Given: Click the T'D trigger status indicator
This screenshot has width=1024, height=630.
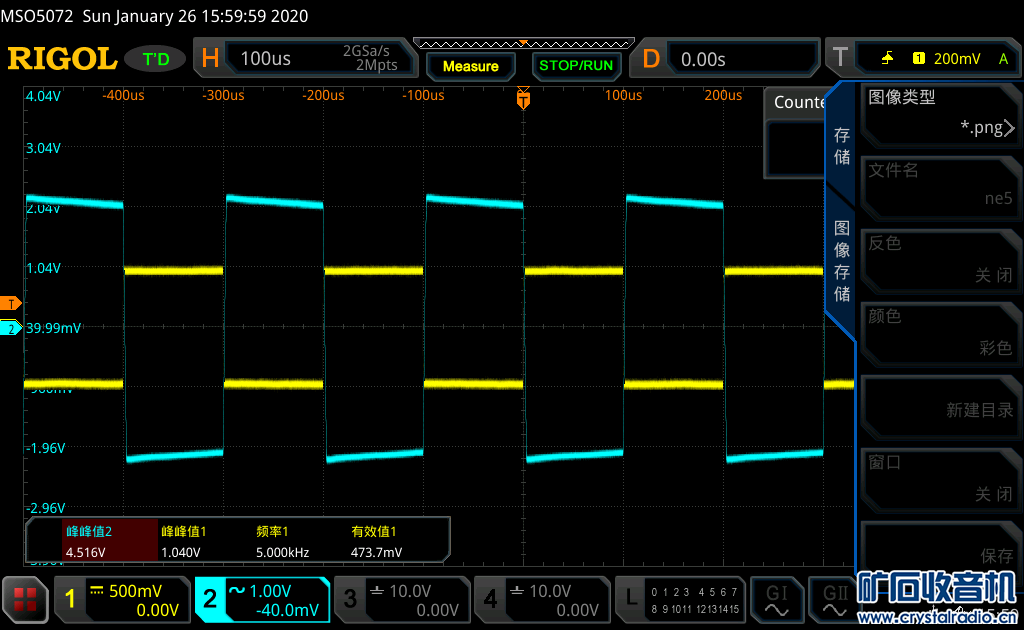Looking at the screenshot, I should tap(156, 59).
